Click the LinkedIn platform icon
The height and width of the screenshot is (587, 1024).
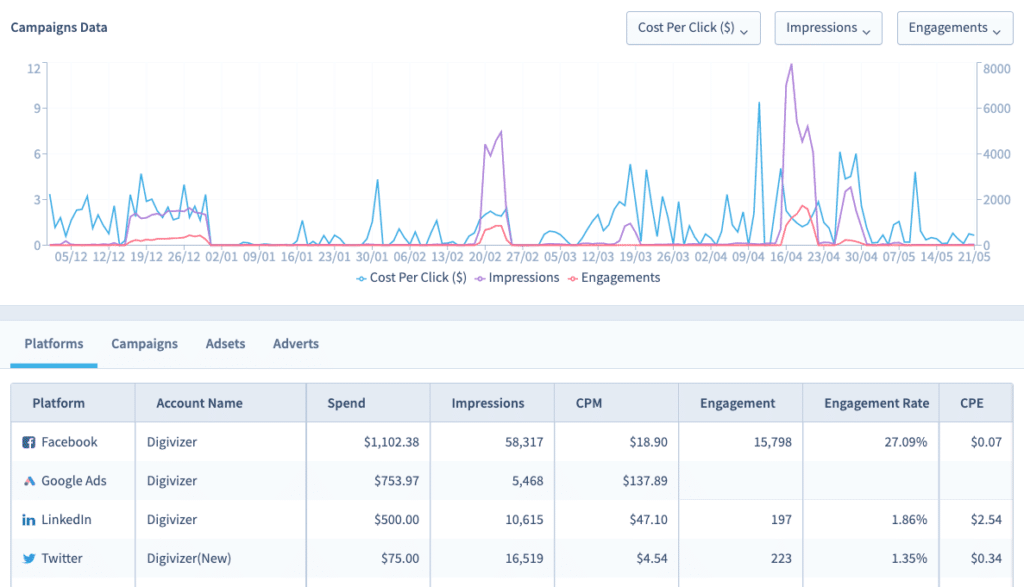point(29,520)
